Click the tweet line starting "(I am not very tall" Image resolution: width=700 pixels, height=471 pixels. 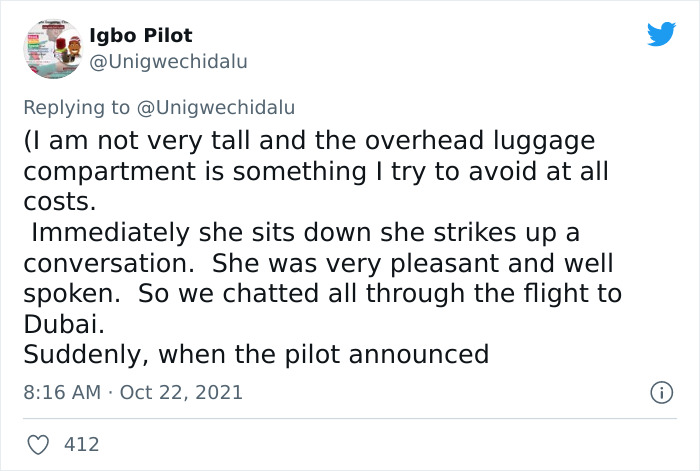click(309, 139)
